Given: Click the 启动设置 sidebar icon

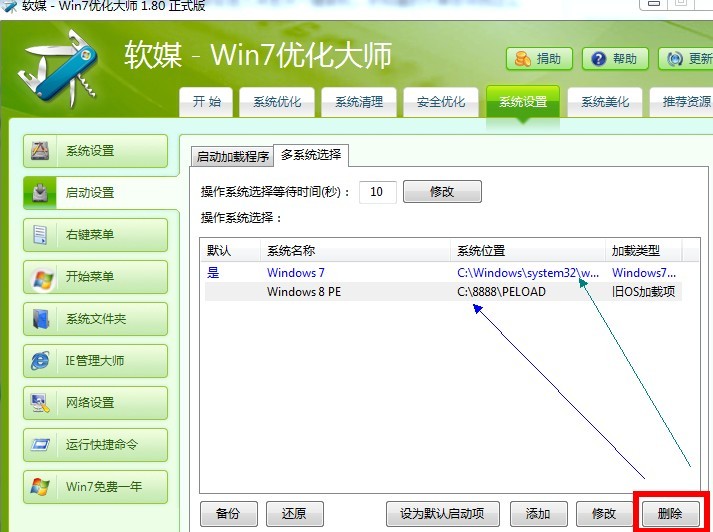Looking at the screenshot, I should (x=40, y=193).
